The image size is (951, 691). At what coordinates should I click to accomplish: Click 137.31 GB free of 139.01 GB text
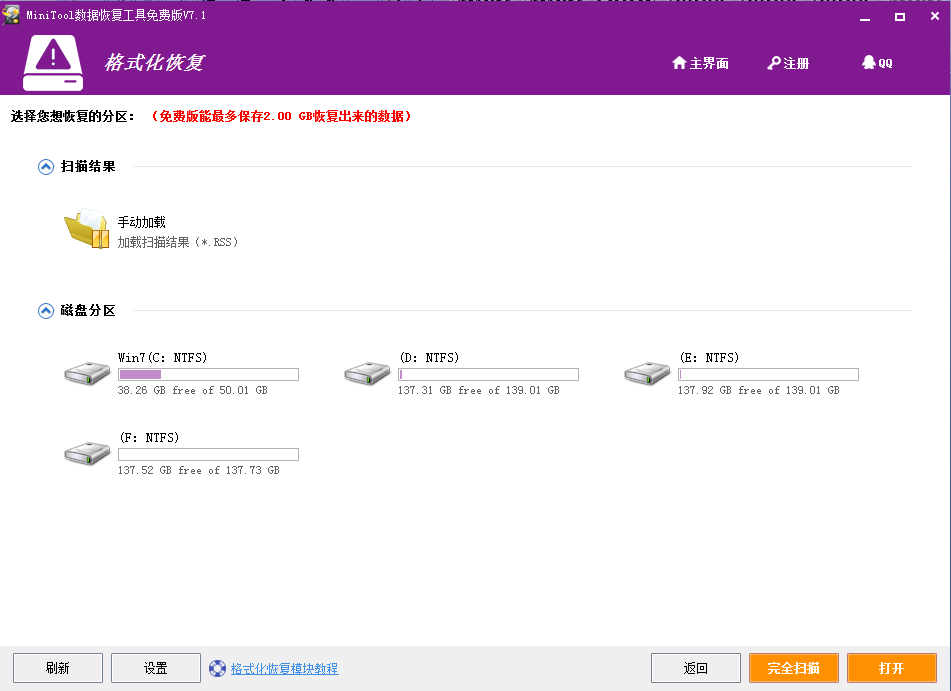pos(479,390)
